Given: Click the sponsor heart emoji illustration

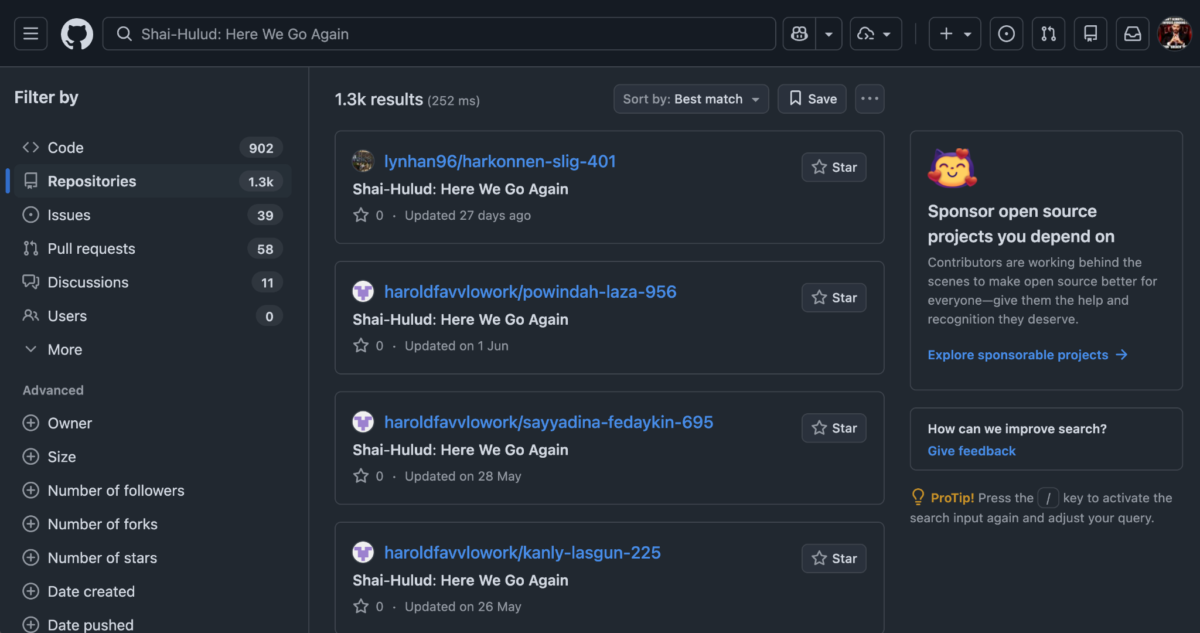Looking at the screenshot, I should (951, 168).
